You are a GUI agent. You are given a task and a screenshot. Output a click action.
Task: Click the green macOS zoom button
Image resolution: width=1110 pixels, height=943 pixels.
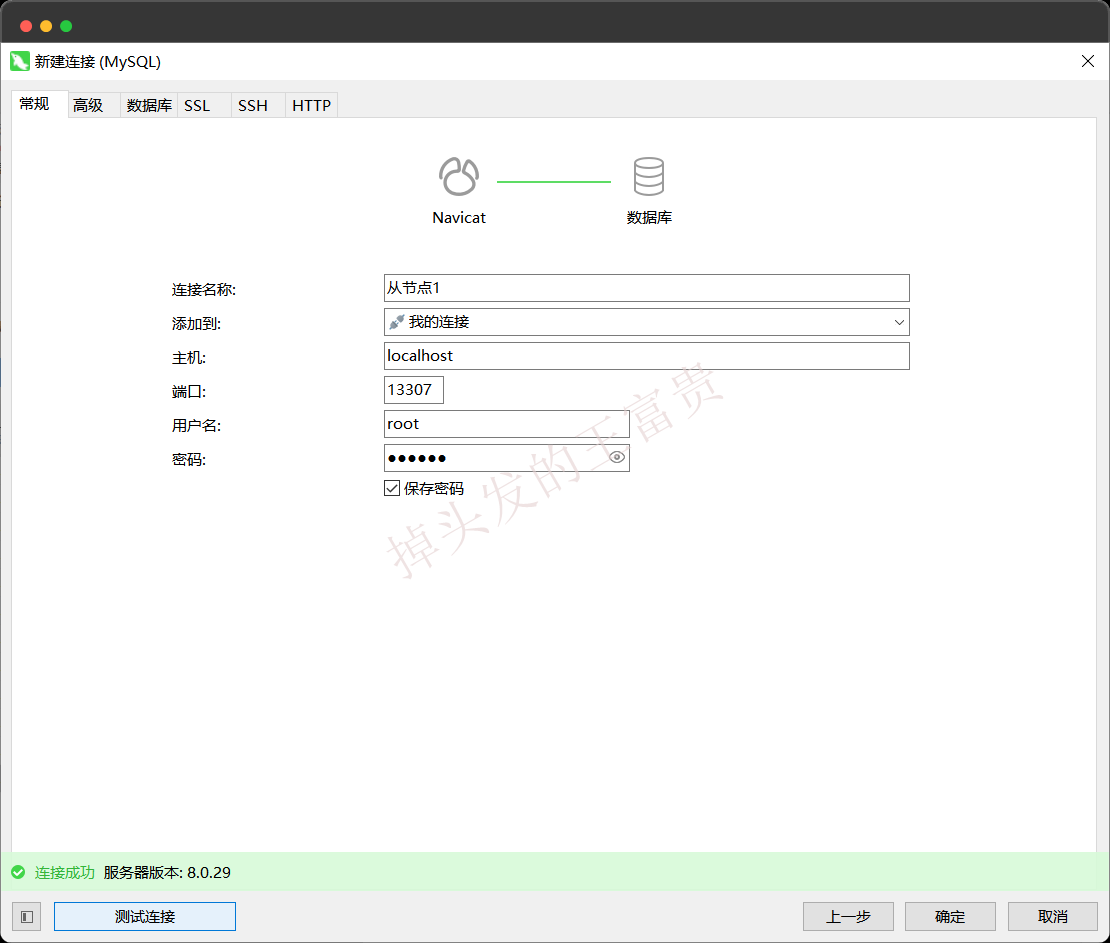pyautogui.click(x=66, y=26)
